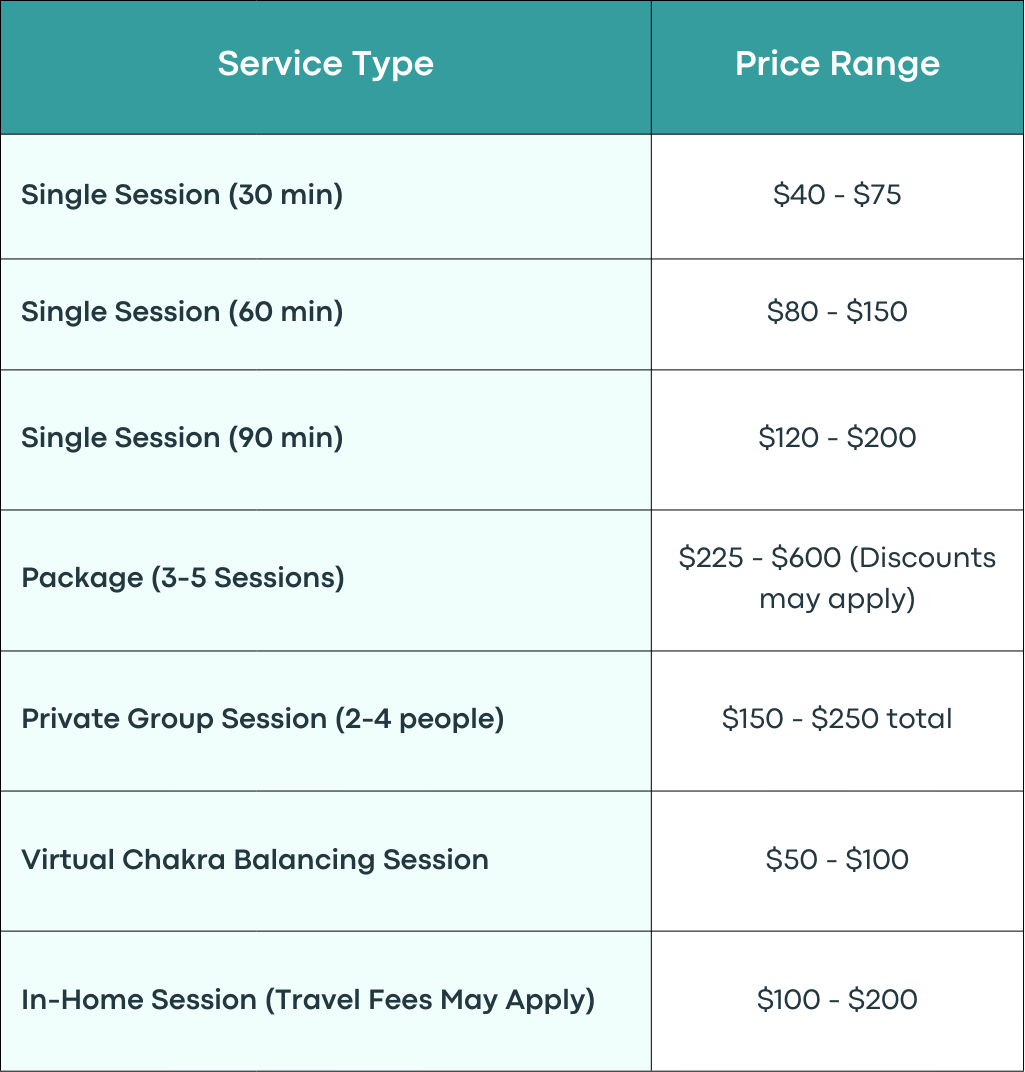Click the $100 - $200 price cell
1025x1072 pixels.
837,1000
